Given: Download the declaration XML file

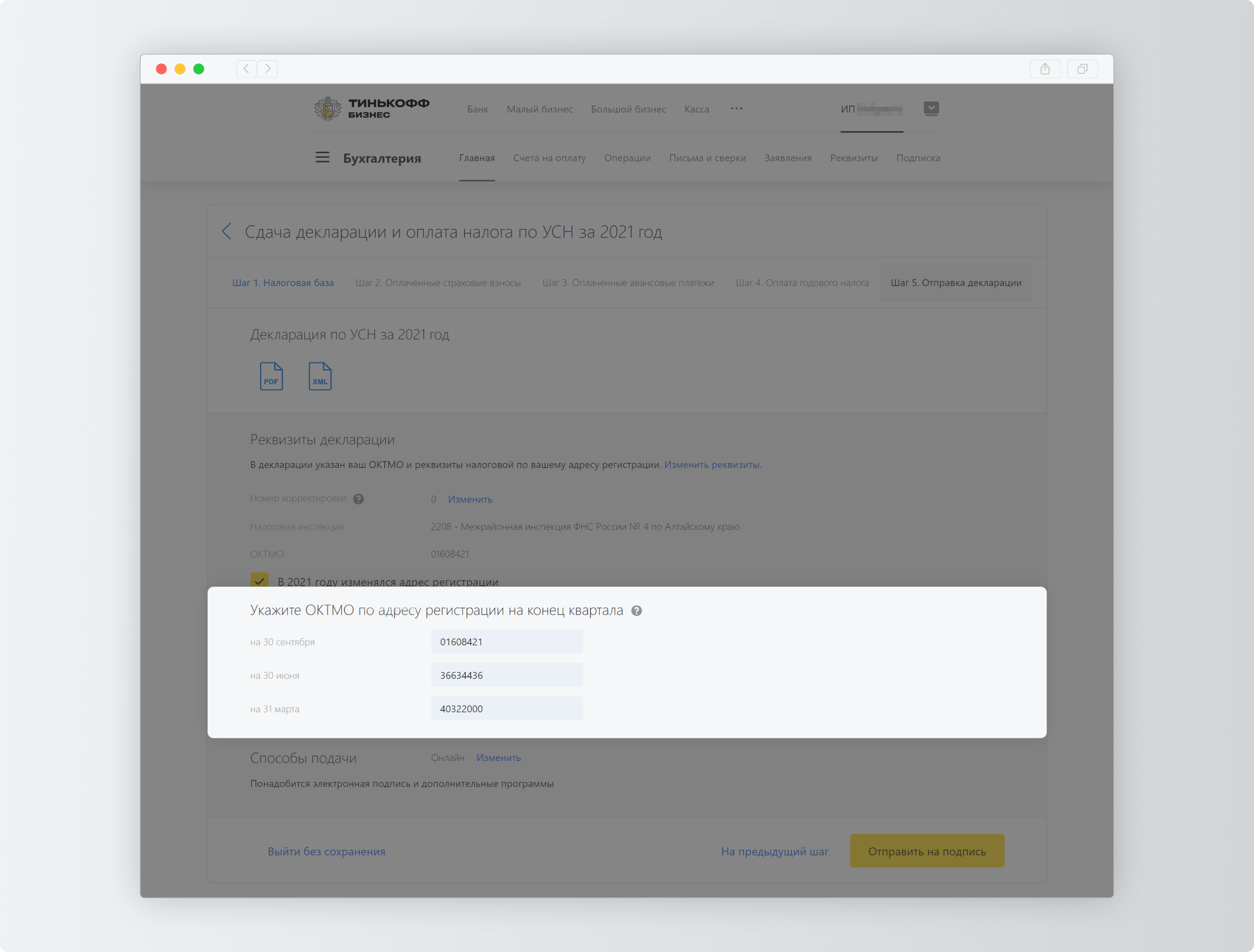Looking at the screenshot, I should point(320,376).
